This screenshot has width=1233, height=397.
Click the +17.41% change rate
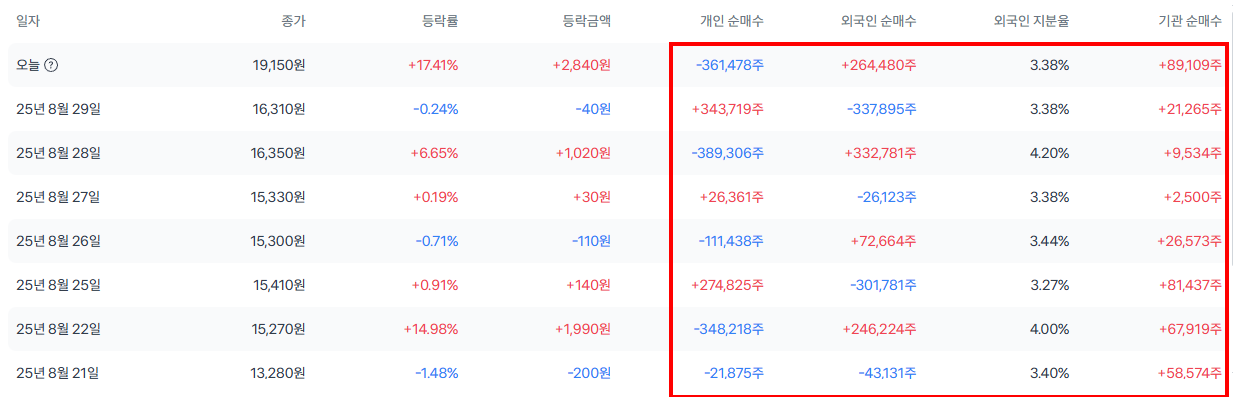pyautogui.click(x=433, y=65)
